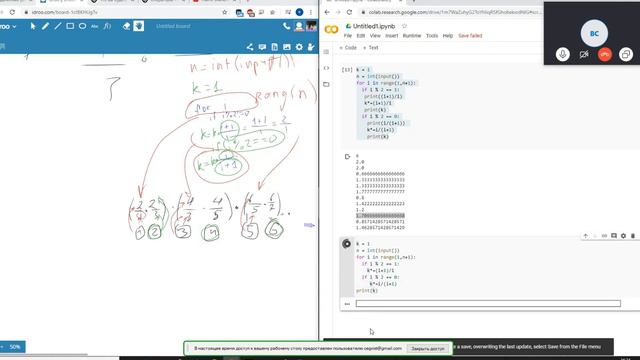Viewport: 640px width, 360px height.
Task: Select the pointer tool in IDroo toolbar
Action: [33, 26]
